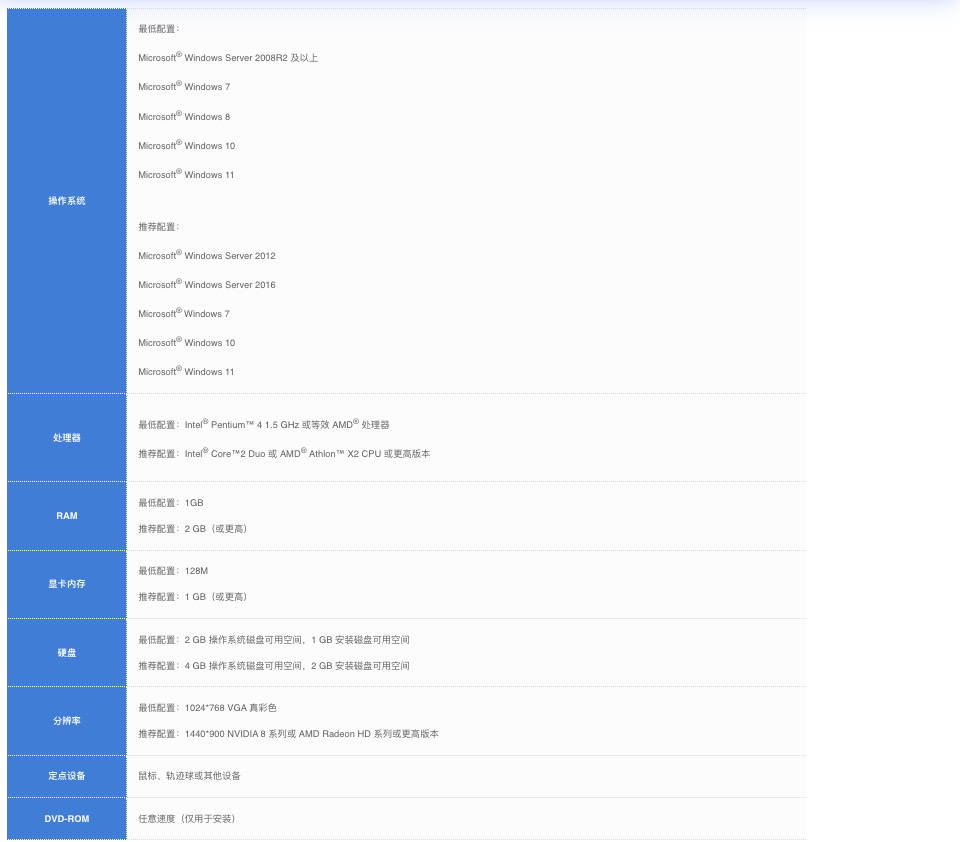Select the 硬盘 row header cell
The width and height of the screenshot is (960, 842).
pos(67,653)
